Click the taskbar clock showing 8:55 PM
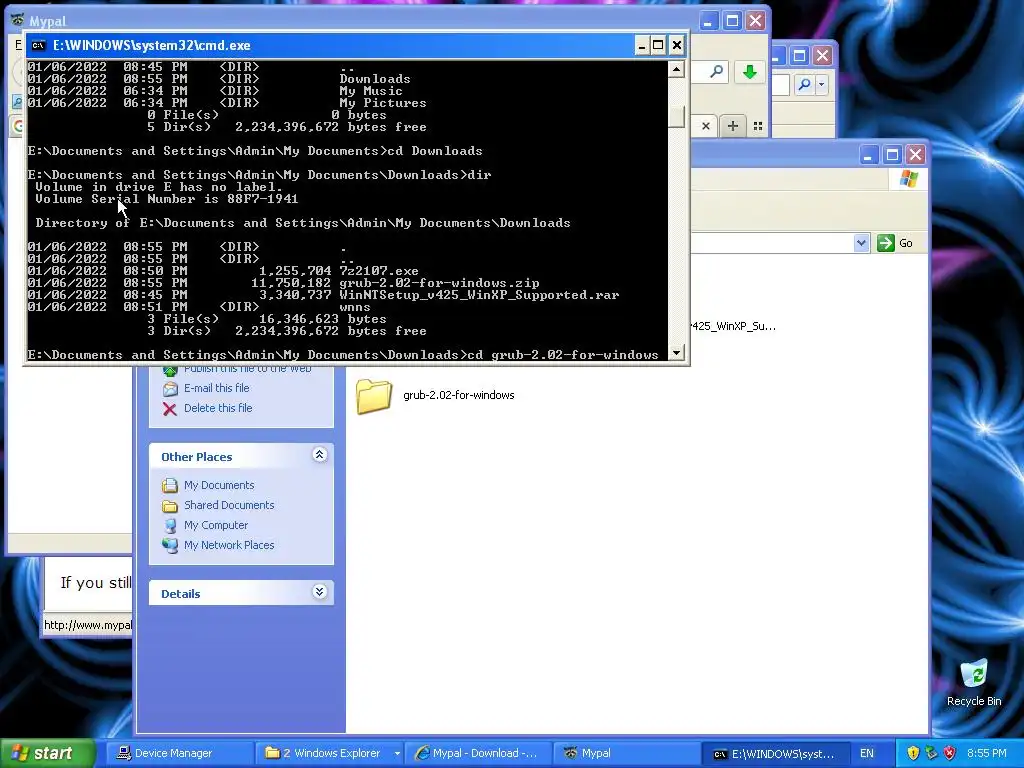1024x768 pixels. [987, 754]
